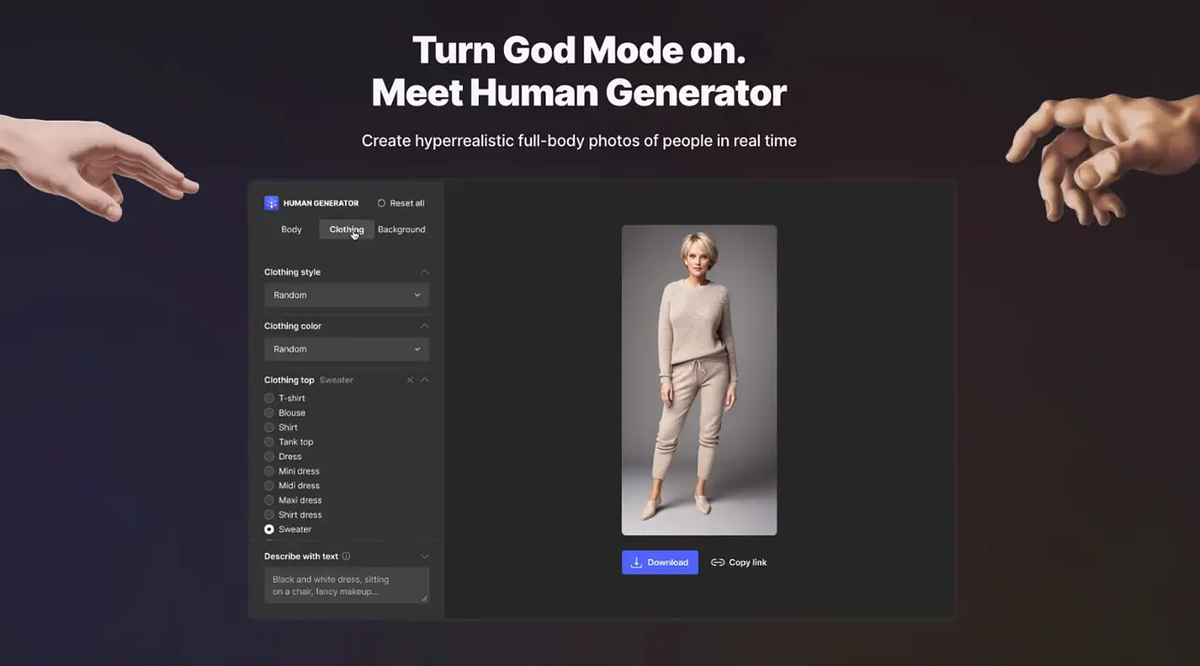Click the Download button
The width and height of the screenshot is (1200, 666).
pyautogui.click(x=660, y=562)
